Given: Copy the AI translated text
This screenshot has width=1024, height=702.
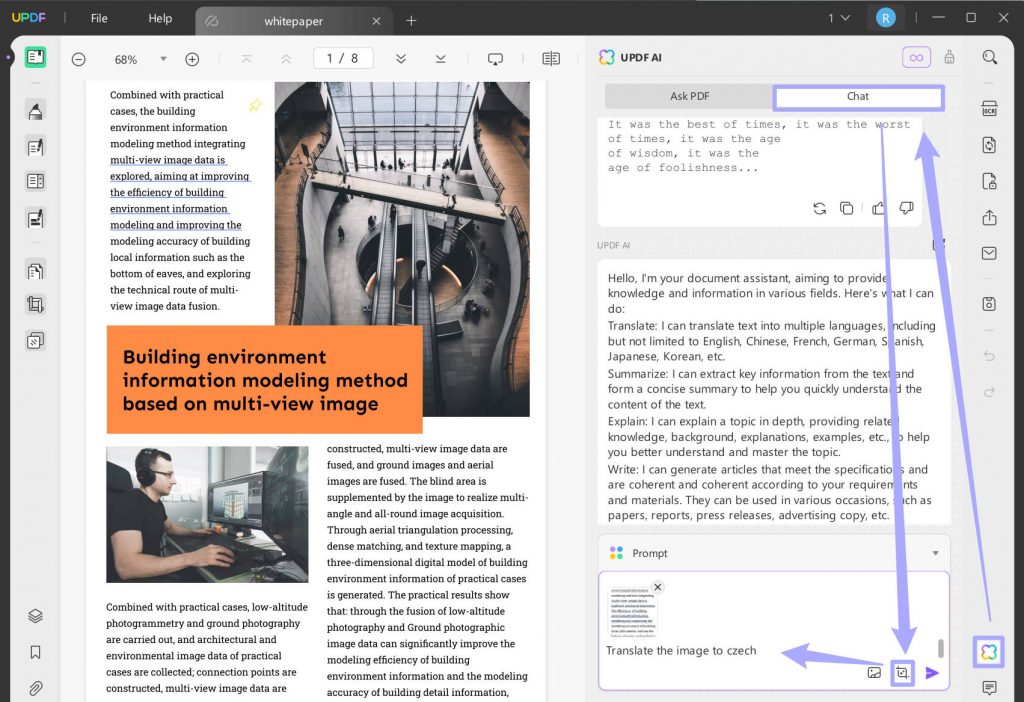Looking at the screenshot, I should pos(847,208).
